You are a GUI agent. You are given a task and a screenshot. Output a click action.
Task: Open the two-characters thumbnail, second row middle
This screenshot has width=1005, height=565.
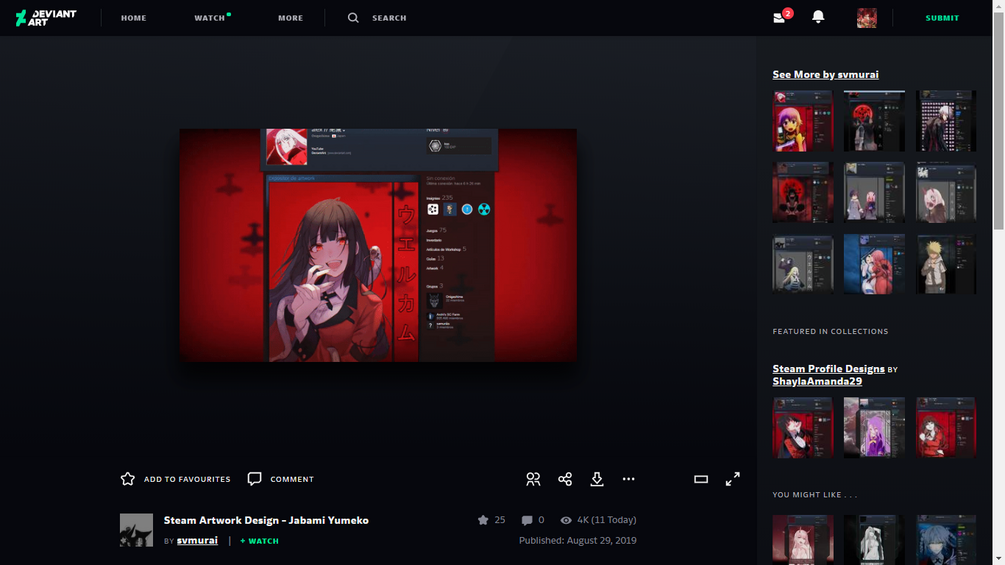874,192
